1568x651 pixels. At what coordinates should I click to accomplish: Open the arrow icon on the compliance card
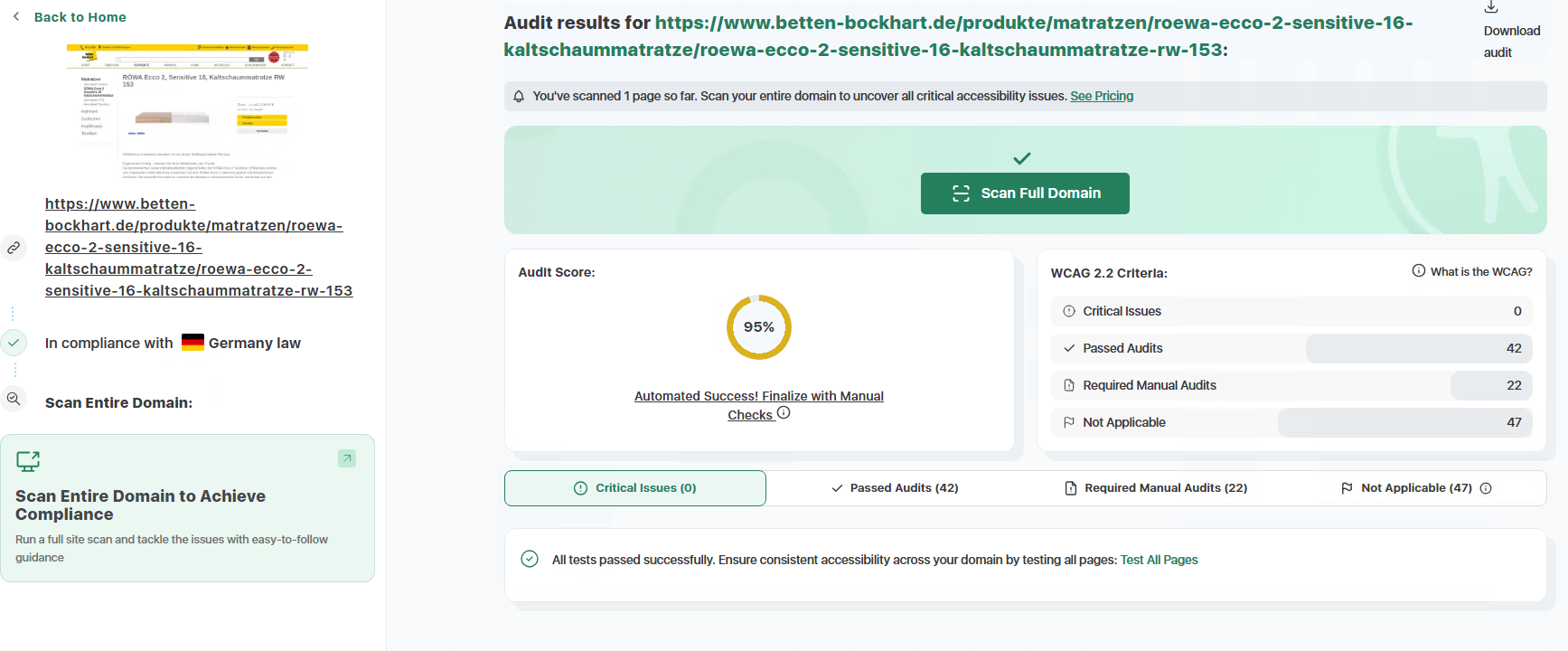click(347, 458)
